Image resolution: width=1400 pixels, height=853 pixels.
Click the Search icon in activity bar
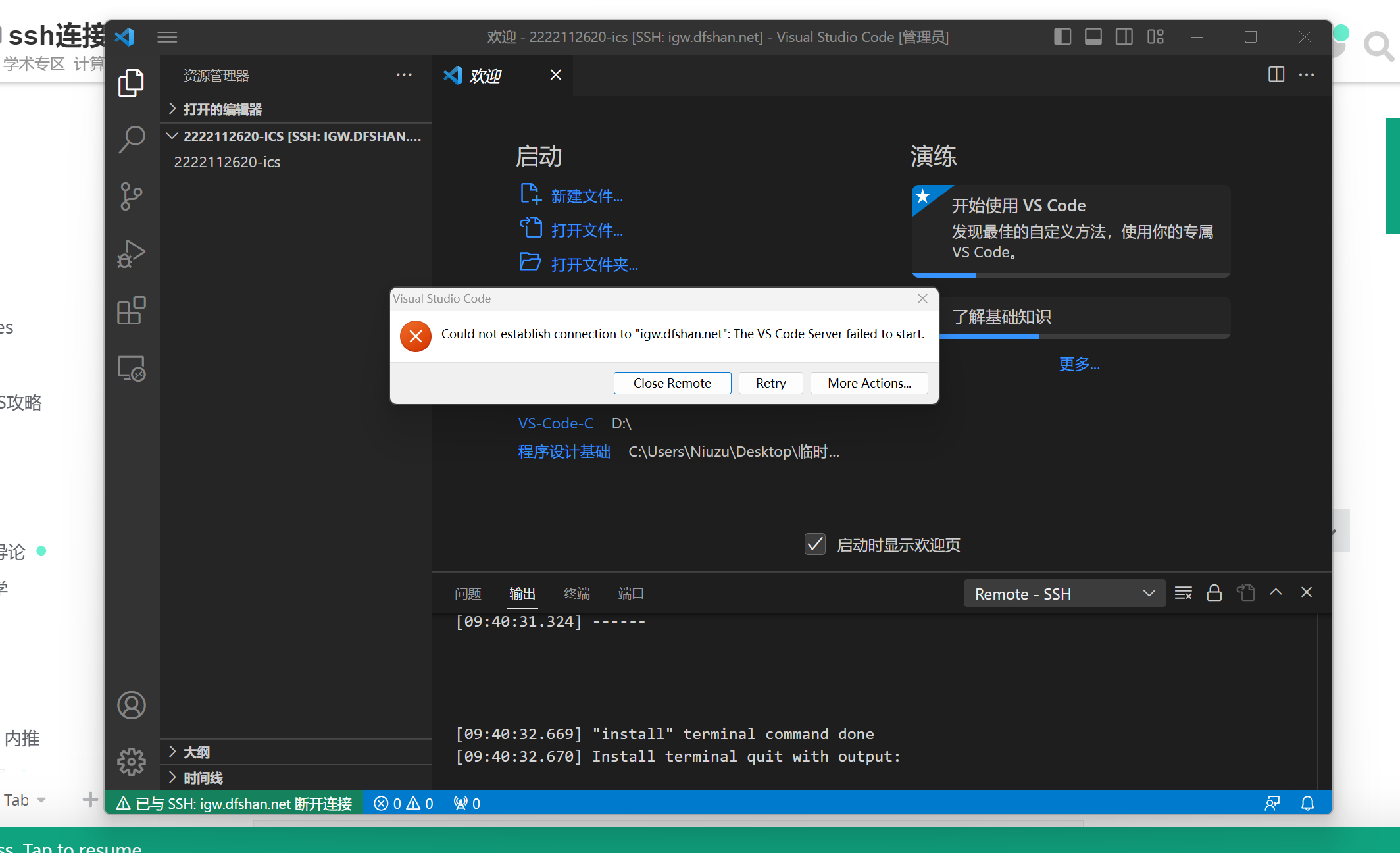click(132, 139)
